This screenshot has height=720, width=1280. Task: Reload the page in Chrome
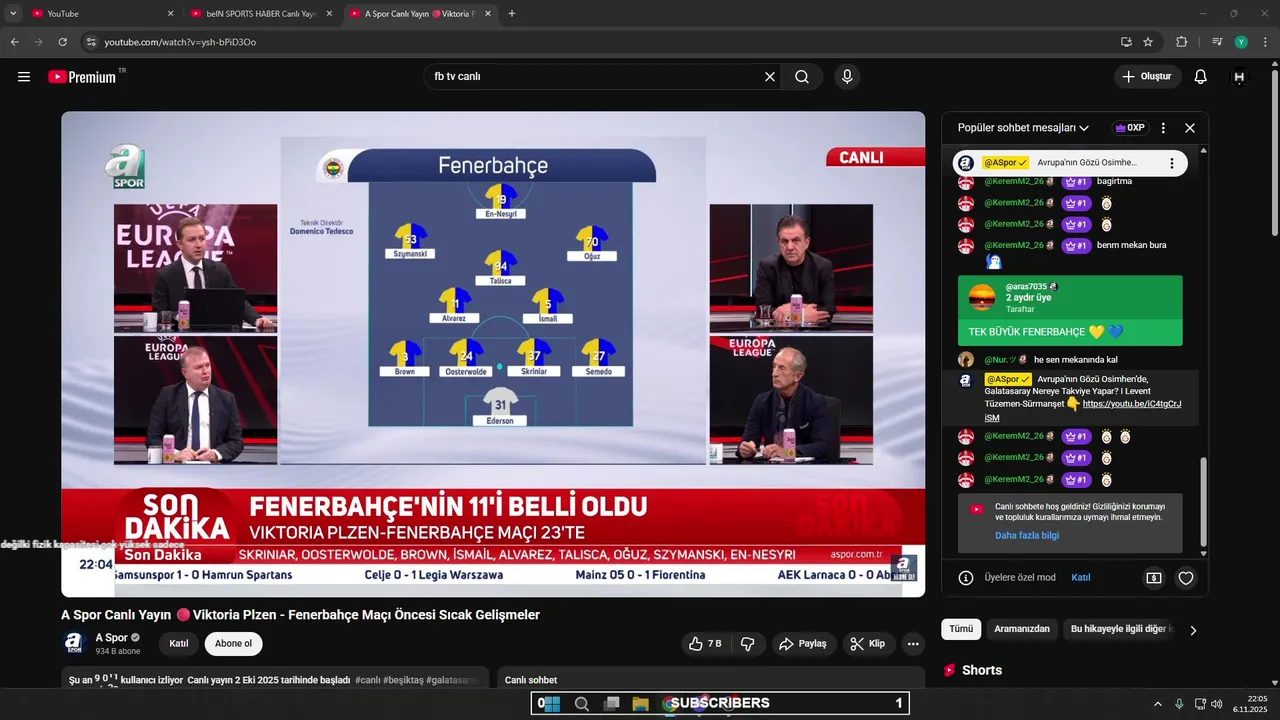coord(62,42)
